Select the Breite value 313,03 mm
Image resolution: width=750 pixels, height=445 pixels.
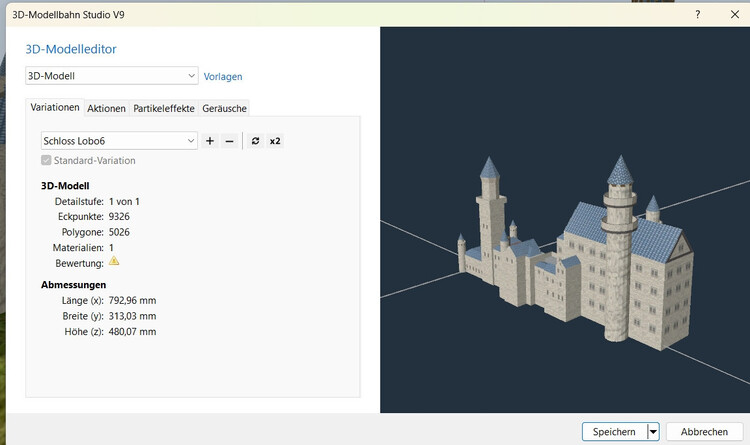pos(132,316)
